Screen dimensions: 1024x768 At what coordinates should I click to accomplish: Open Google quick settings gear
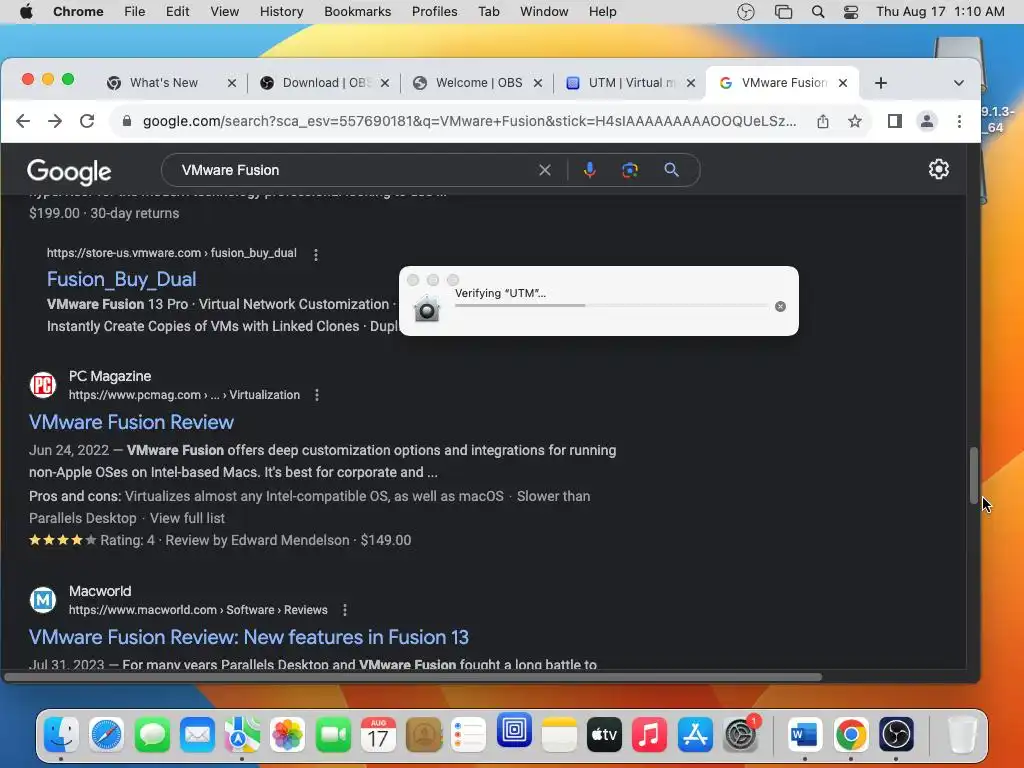click(938, 169)
